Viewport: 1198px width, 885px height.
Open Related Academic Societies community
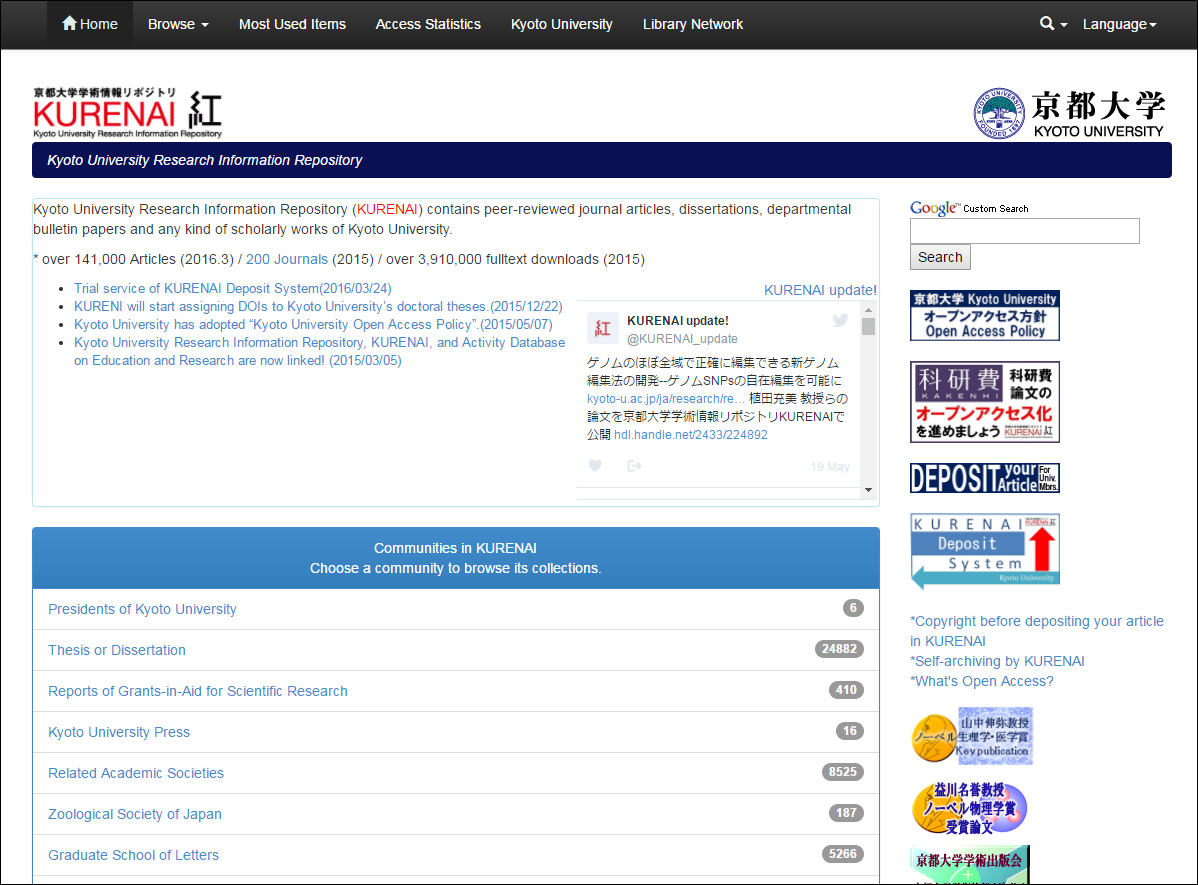pyautogui.click(x=136, y=773)
